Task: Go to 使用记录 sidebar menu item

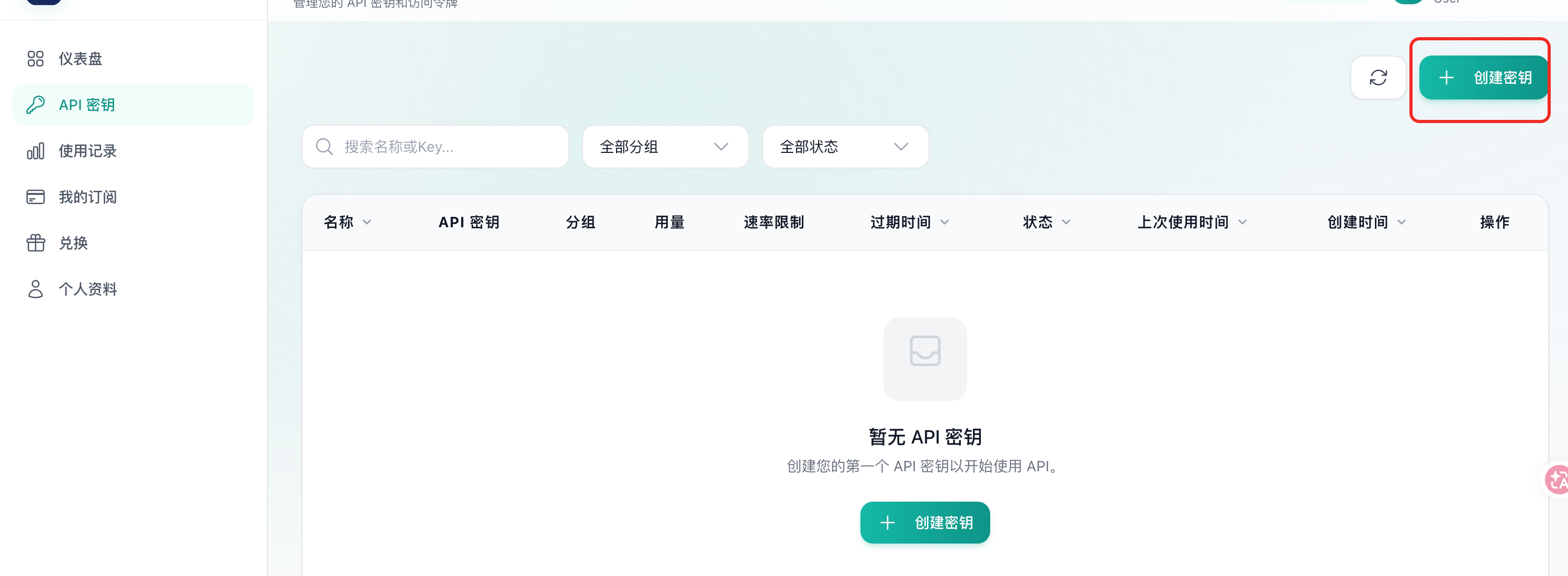Action: coord(87,151)
